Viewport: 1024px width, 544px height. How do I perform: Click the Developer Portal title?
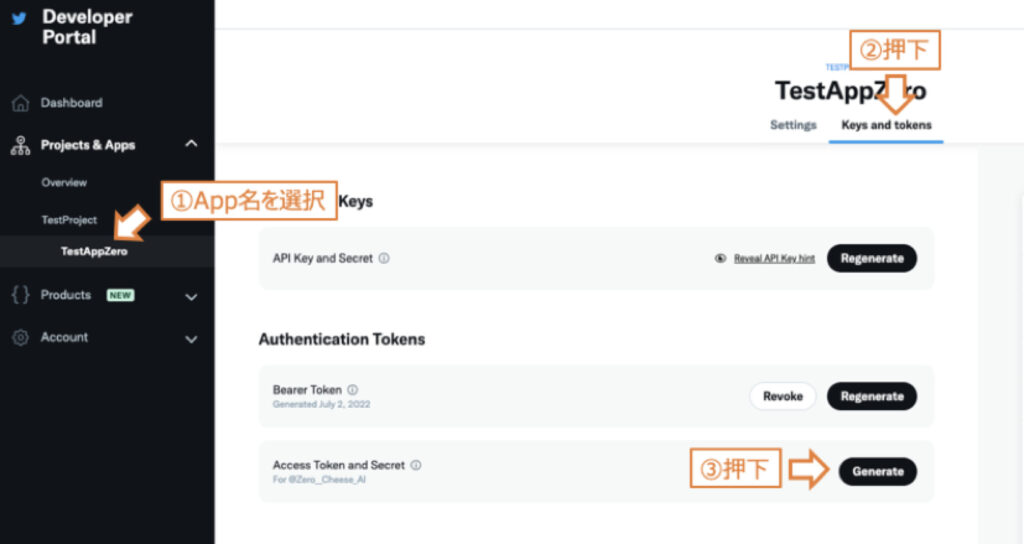87,27
